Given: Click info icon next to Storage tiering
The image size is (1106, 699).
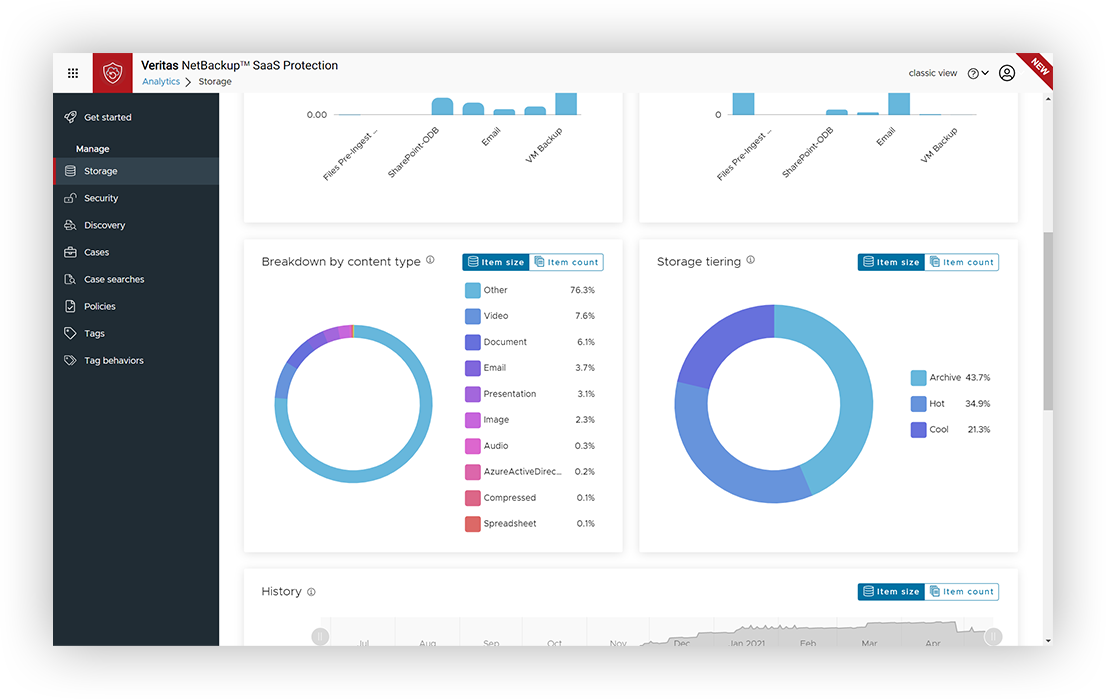Looking at the screenshot, I should [x=750, y=260].
